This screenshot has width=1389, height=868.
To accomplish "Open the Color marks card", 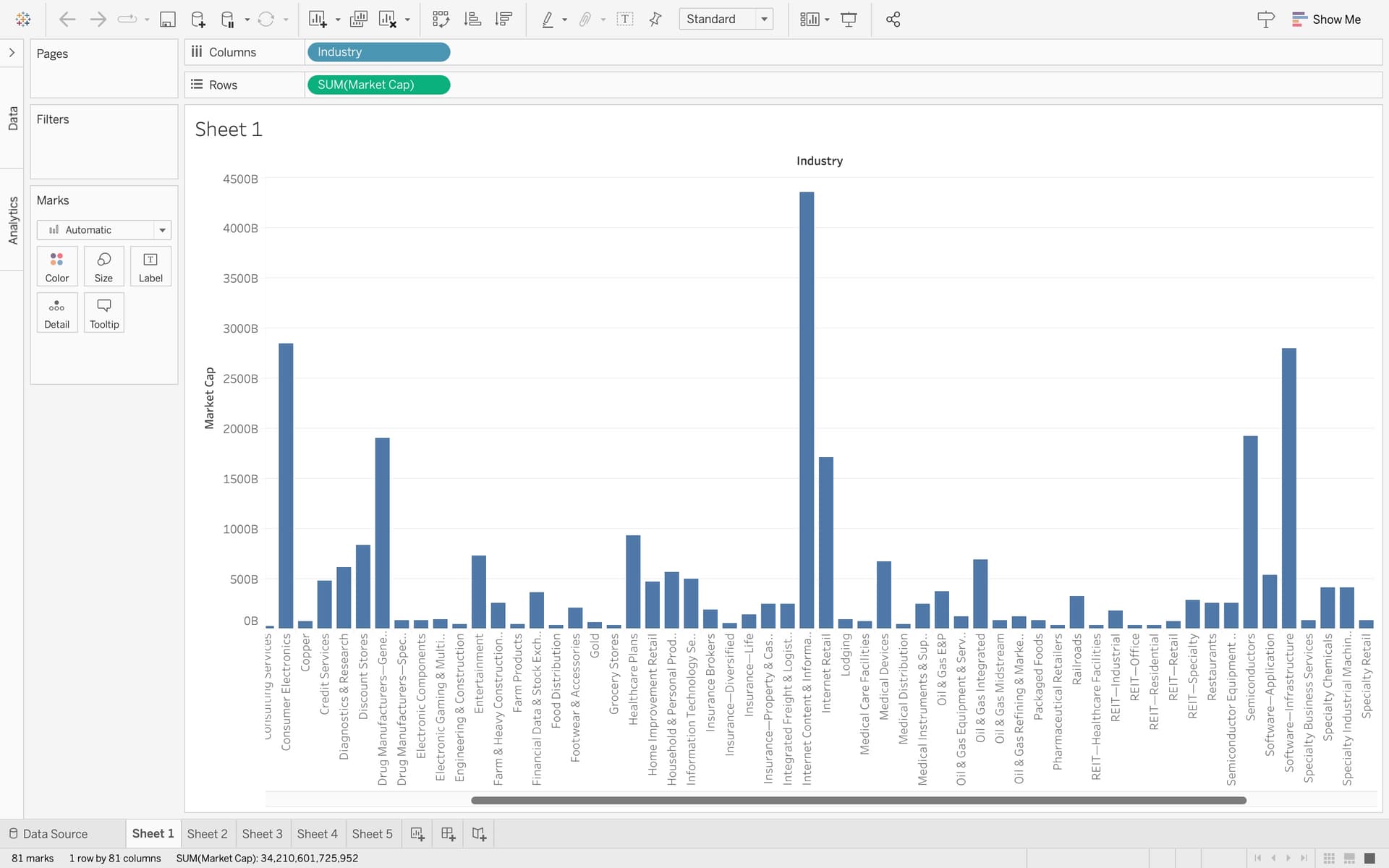I will click(57, 266).
